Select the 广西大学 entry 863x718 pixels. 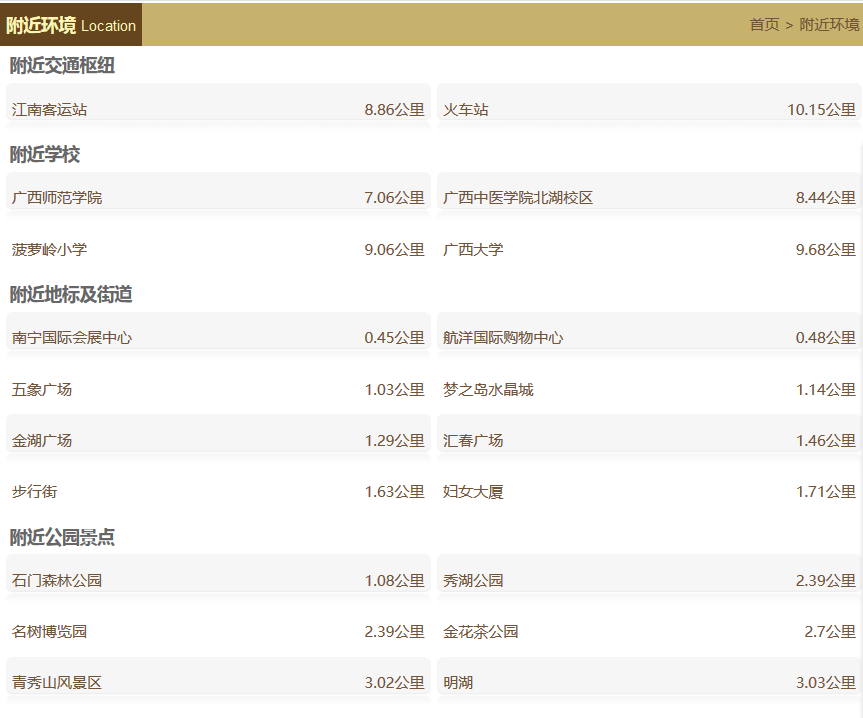pyautogui.click(x=473, y=250)
